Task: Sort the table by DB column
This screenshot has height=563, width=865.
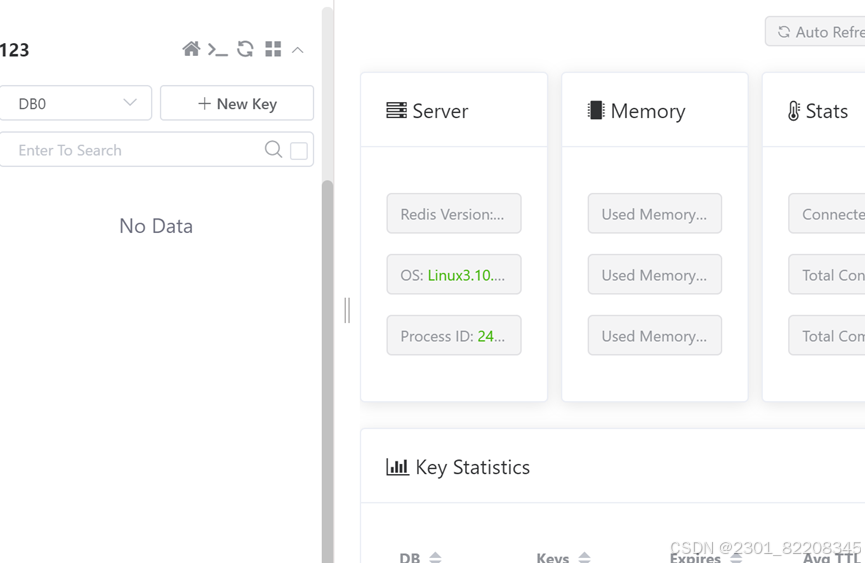Action: click(x=435, y=557)
